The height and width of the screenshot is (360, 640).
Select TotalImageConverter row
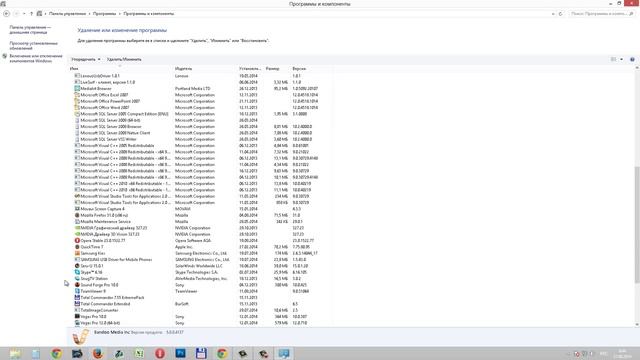(199, 310)
